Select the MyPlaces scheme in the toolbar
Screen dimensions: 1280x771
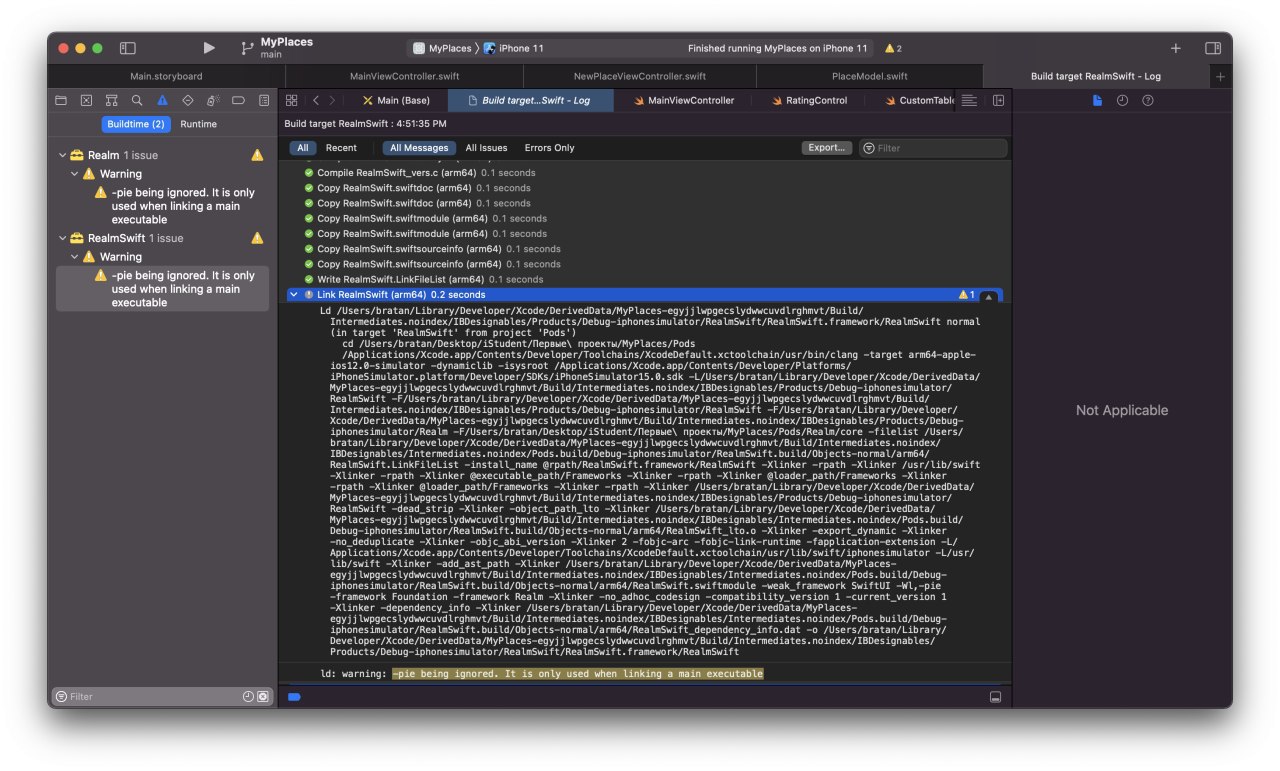(443, 48)
